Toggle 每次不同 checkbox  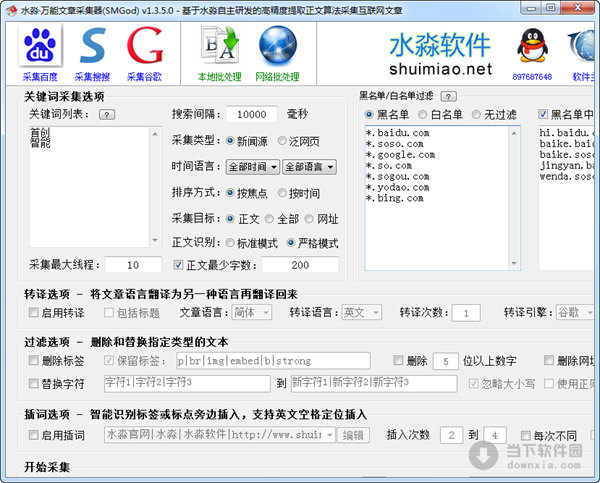click(526, 435)
